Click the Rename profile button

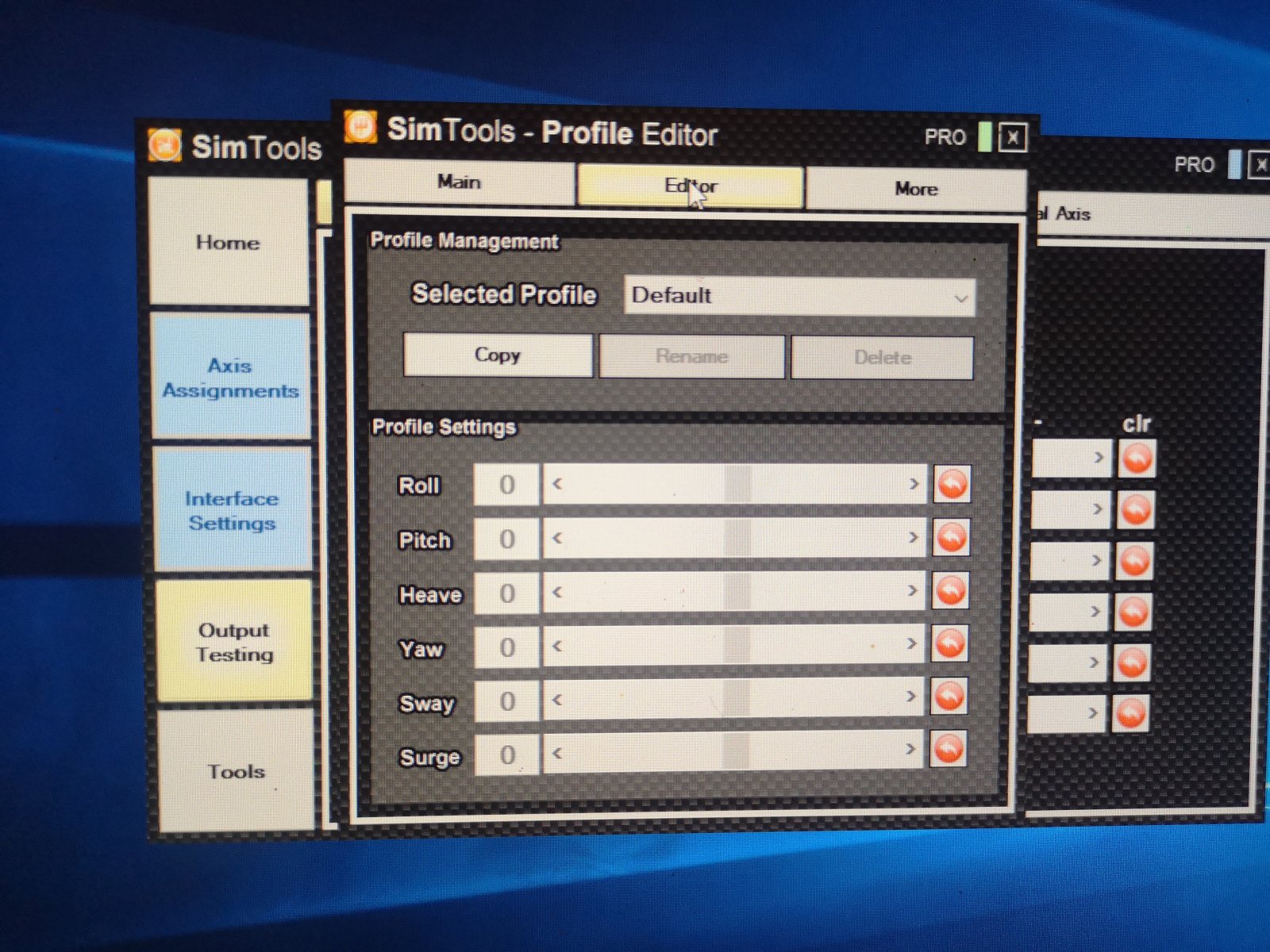(691, 356)
